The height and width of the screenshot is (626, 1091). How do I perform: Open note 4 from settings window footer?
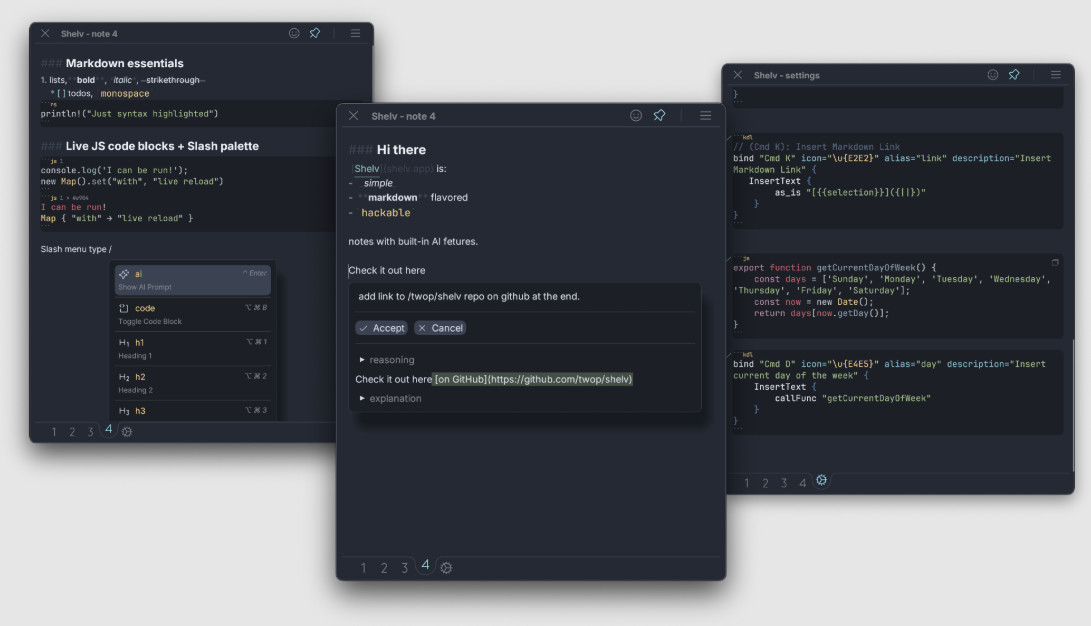(x=802, y=483)
